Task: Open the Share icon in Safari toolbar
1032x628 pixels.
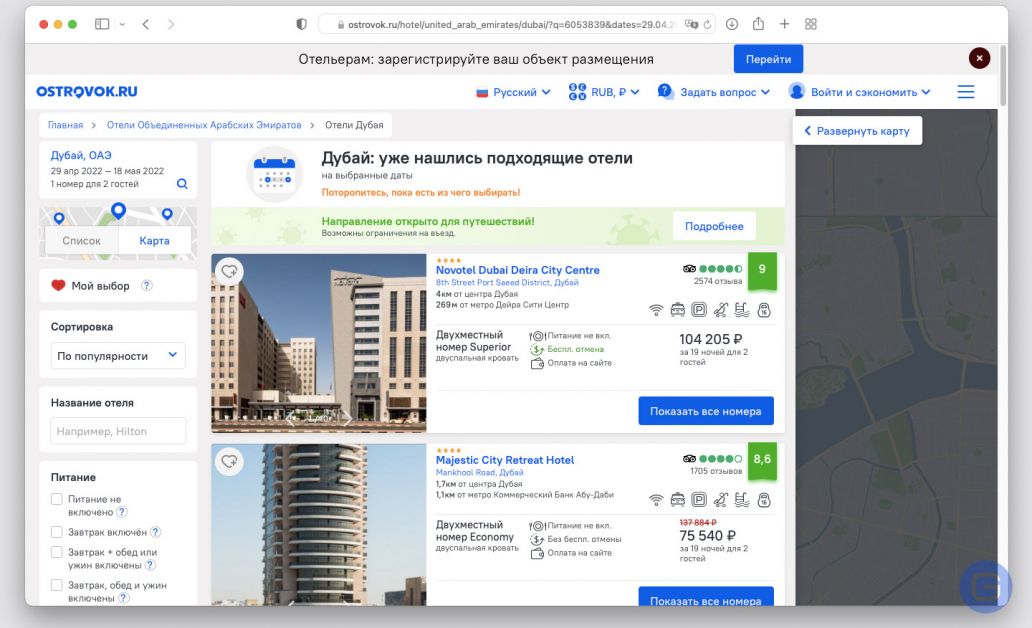Action: click(758, 24)
